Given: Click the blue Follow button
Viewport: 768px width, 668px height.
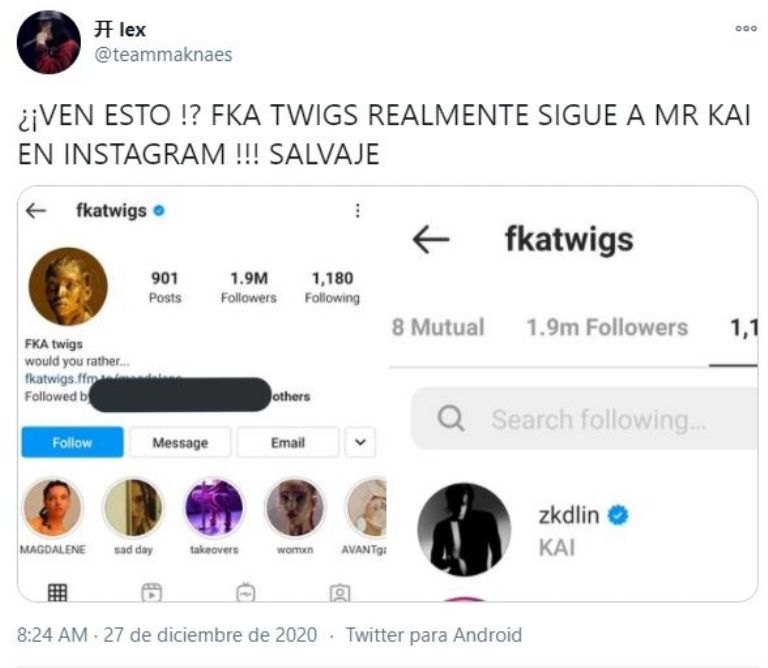Looking at the screenshot, I should [72, 442].
